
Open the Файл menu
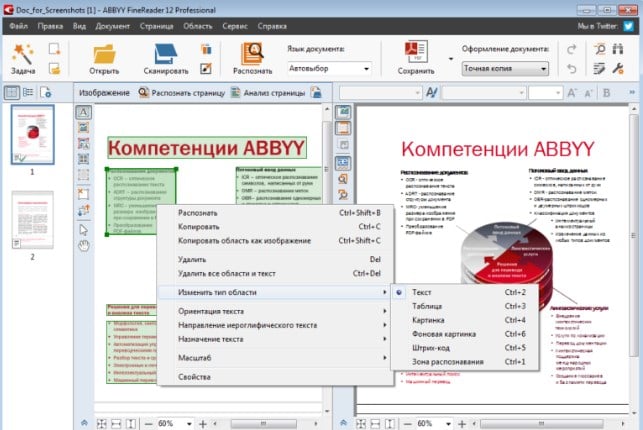click(x=18, y=26)
